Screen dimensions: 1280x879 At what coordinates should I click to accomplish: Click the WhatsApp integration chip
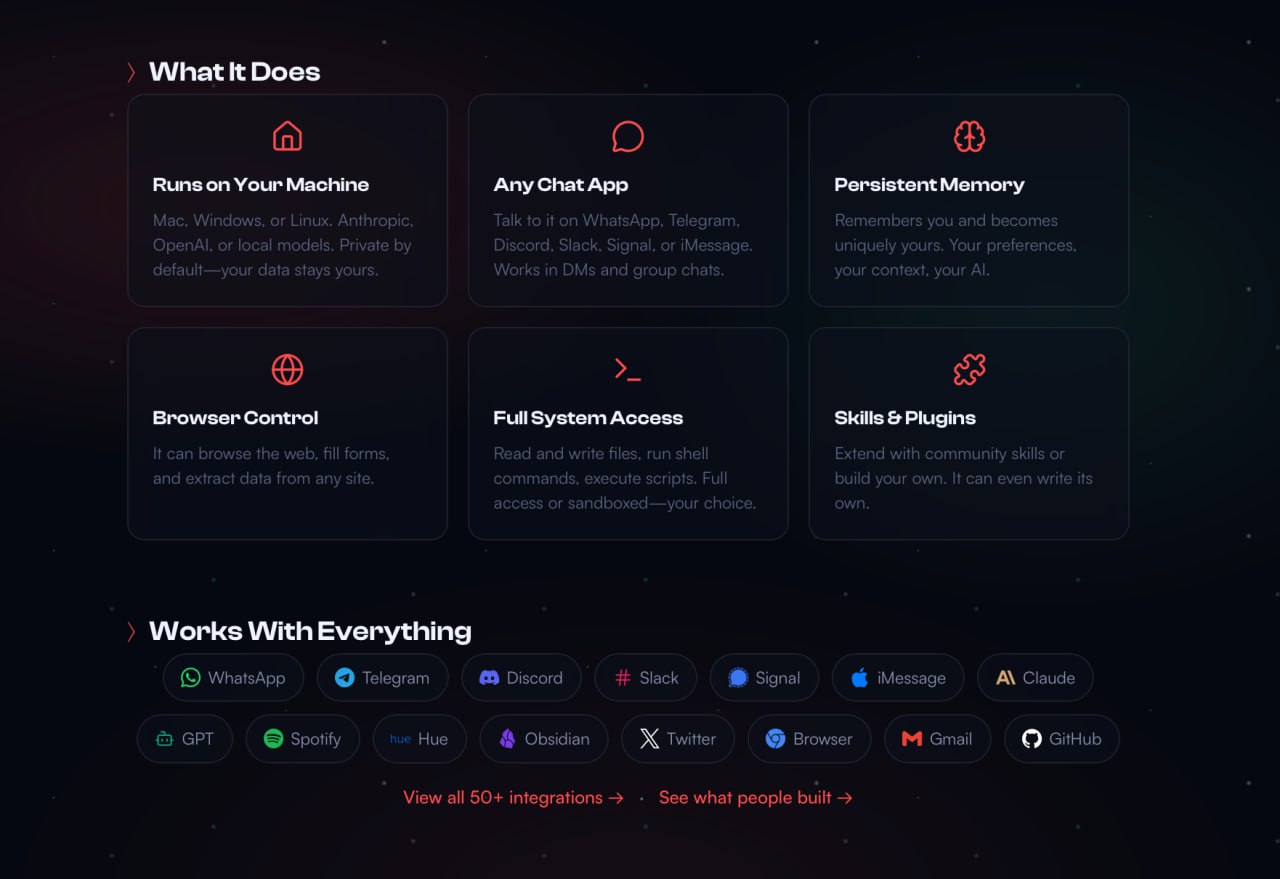click(233, 678)
